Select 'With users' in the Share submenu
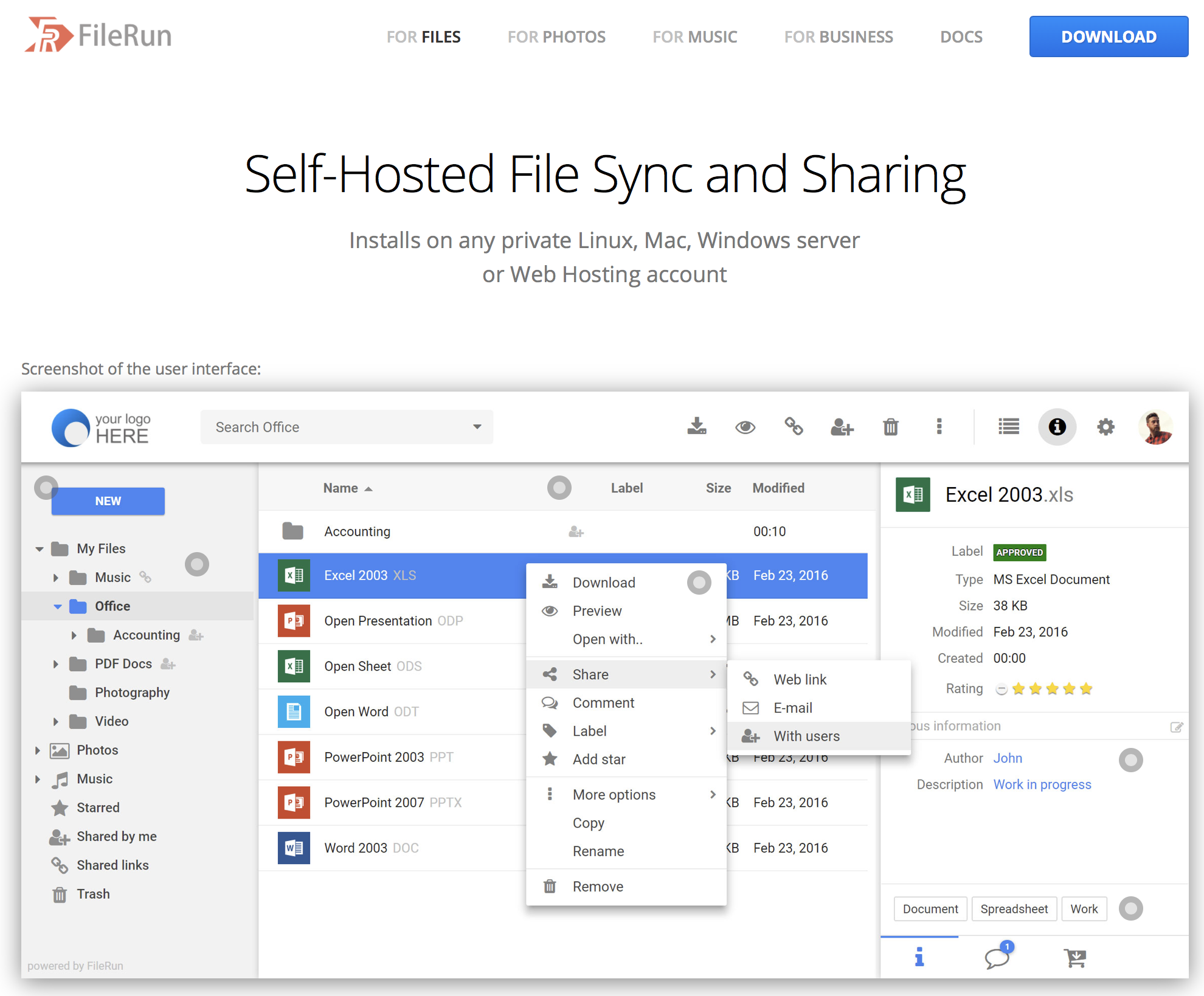 click(819, 736)
